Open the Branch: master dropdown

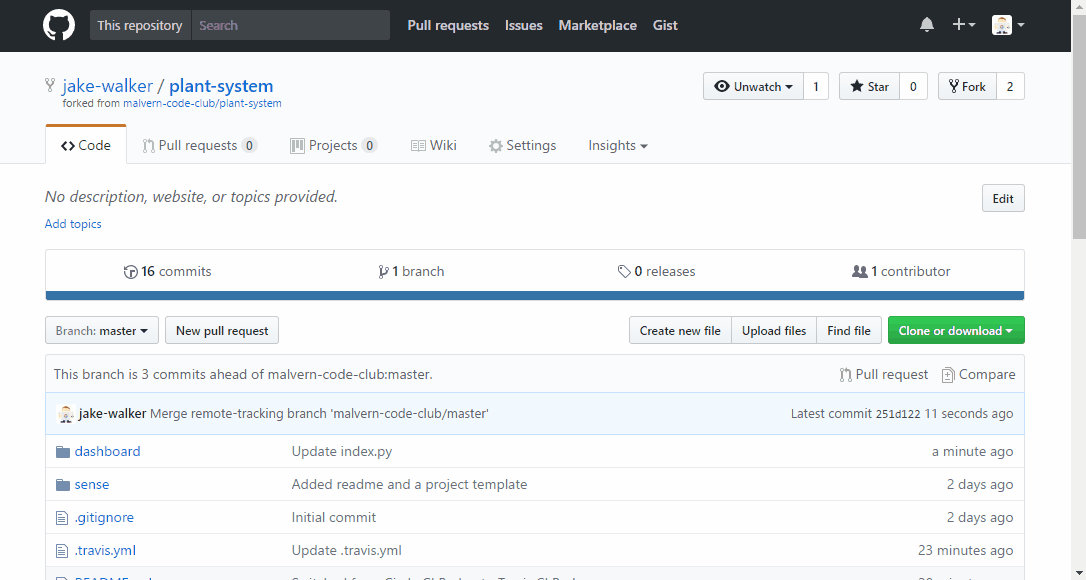(x=102, y=331)
